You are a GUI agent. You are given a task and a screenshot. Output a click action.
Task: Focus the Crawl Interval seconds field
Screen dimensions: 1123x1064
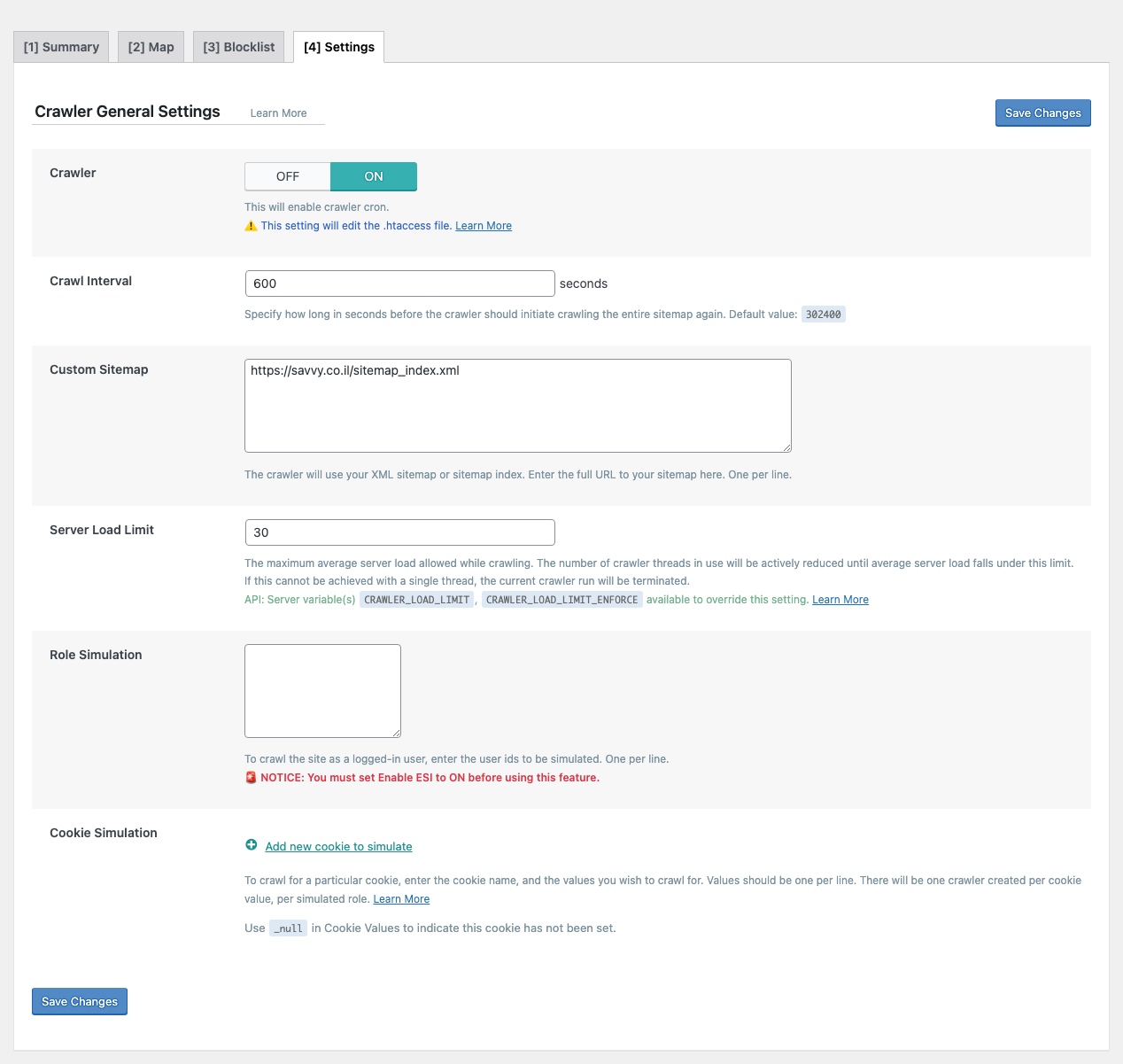(x=399, y=283)
